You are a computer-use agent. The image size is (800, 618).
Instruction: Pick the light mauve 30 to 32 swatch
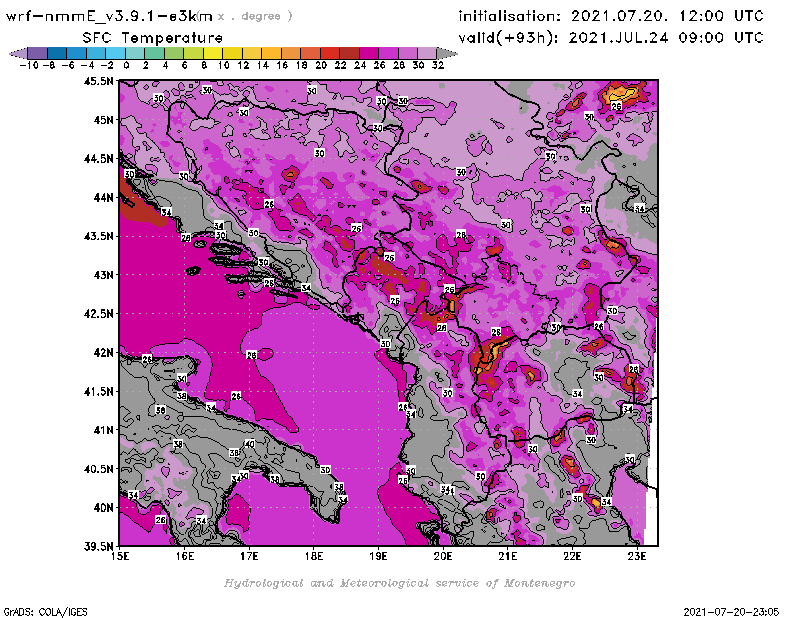[x=427, y=54]
